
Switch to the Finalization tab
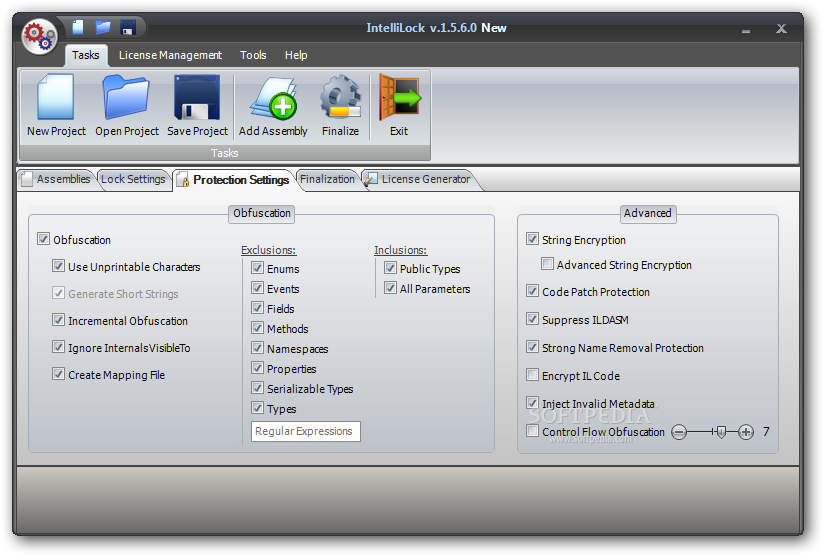pos(327,179)
